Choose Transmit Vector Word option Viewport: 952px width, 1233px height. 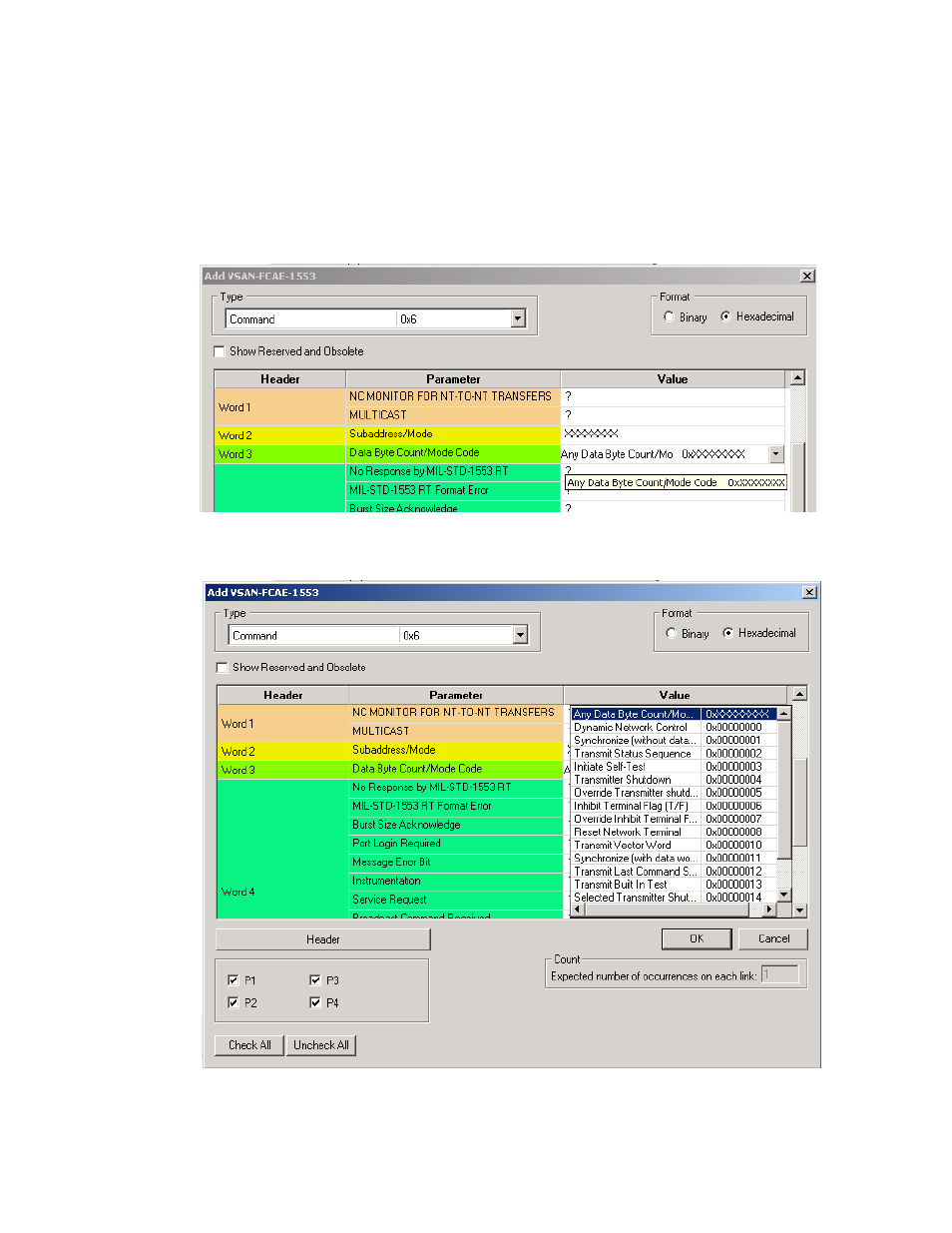(x=674, y=845)
